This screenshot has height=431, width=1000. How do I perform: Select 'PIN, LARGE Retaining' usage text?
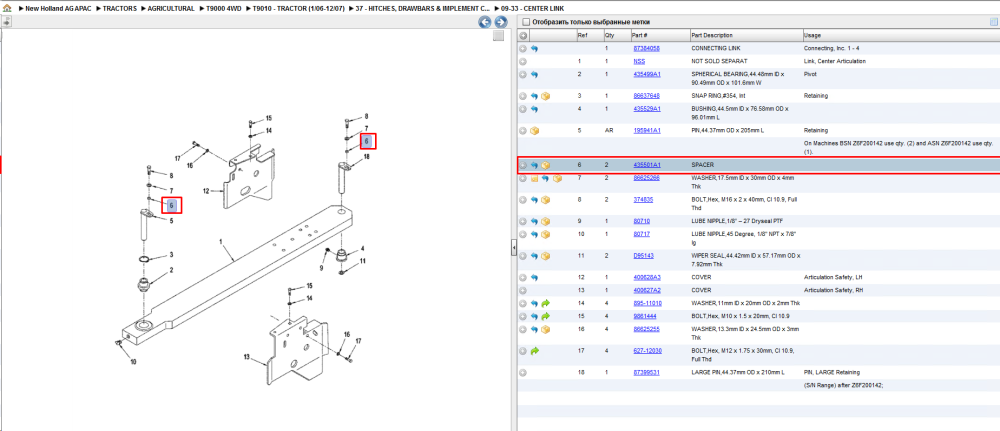(x=832, y=372)
